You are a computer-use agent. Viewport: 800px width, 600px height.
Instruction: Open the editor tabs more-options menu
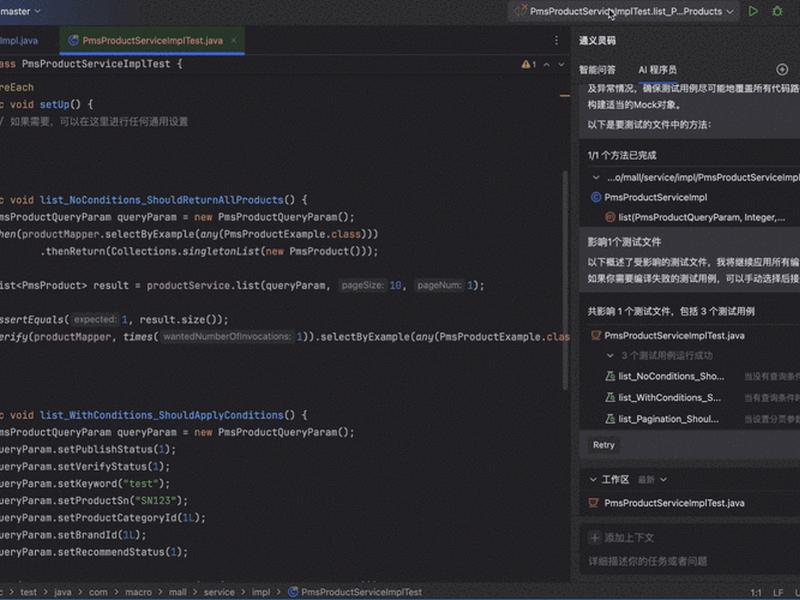pos(556,40)
